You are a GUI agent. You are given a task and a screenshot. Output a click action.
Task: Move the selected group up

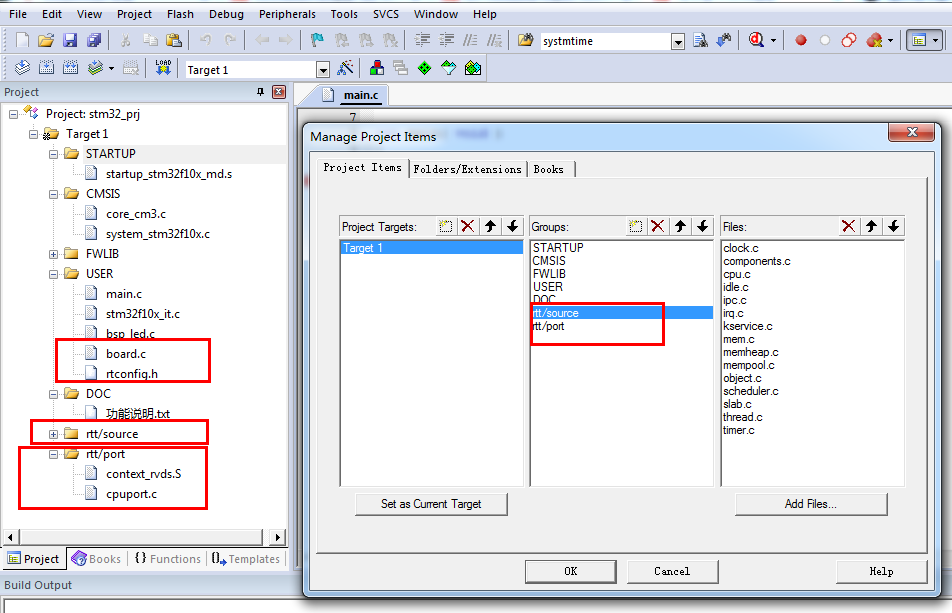680,226
